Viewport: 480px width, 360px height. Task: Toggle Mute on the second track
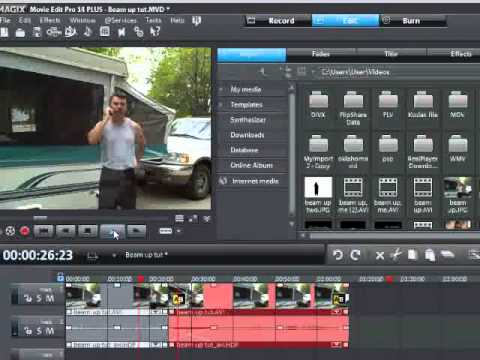click(50, 331)
